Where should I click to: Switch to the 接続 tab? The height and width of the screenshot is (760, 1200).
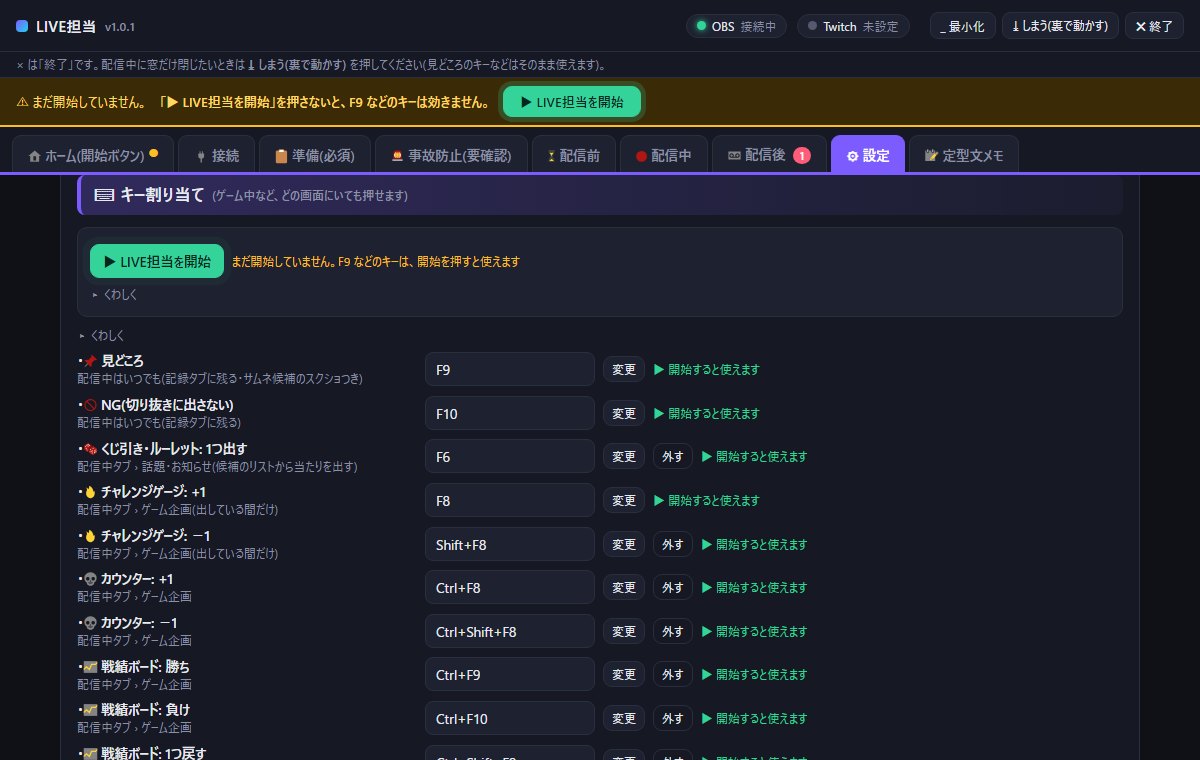click(x=216, y=155)
